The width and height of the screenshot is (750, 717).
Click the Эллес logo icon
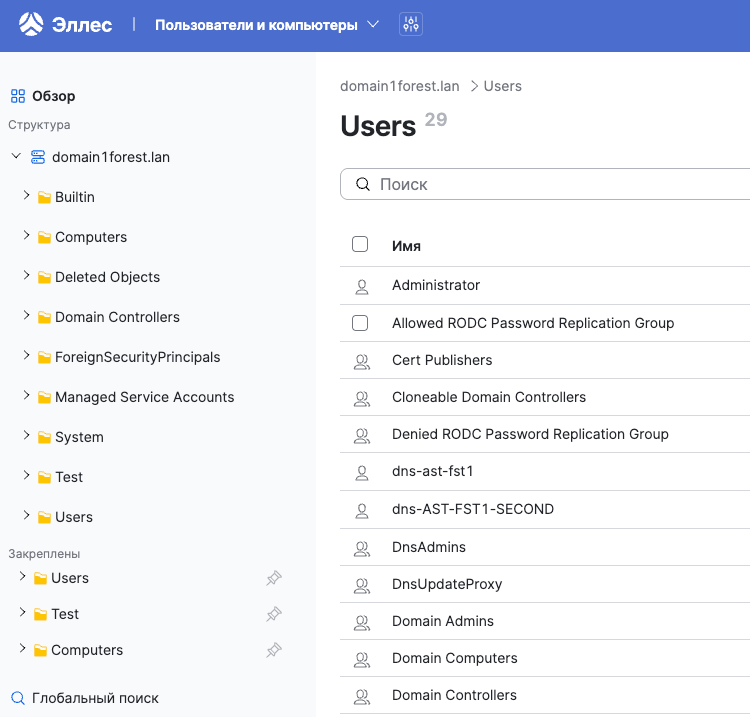tap(32, 24)
